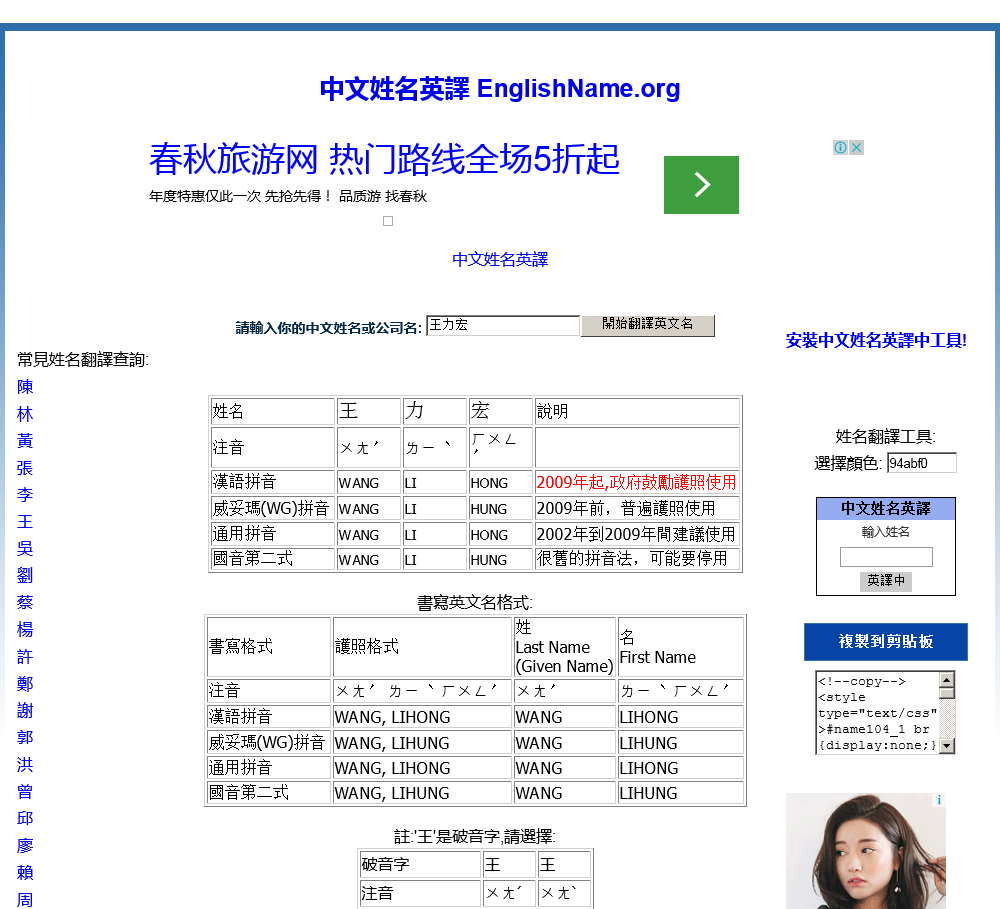Open the 中文姓名英譯 link below the ad
The image size is (1000, 909).
click(500, 259)
